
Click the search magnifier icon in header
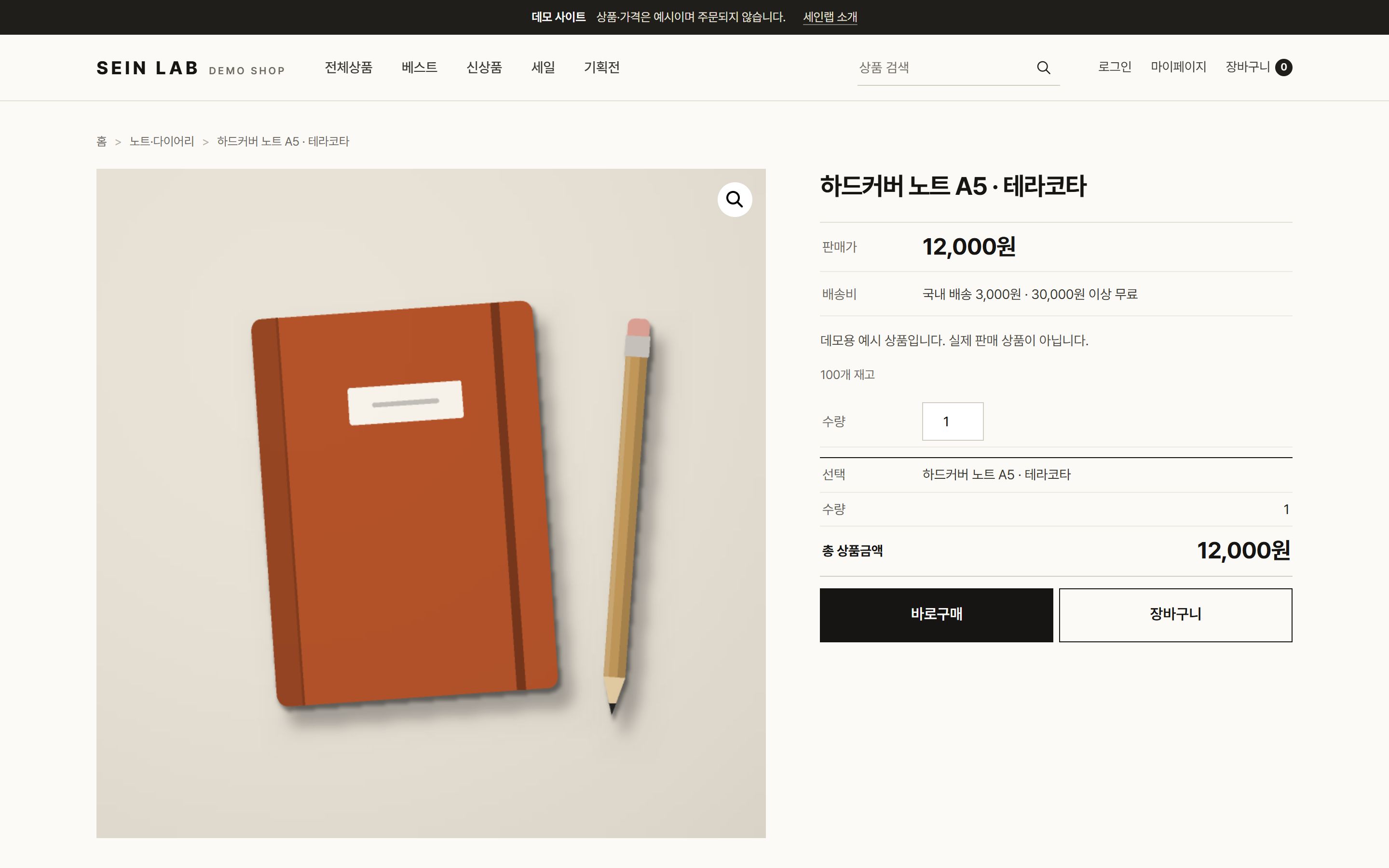pyautogui.click(x=1043, y=68)
